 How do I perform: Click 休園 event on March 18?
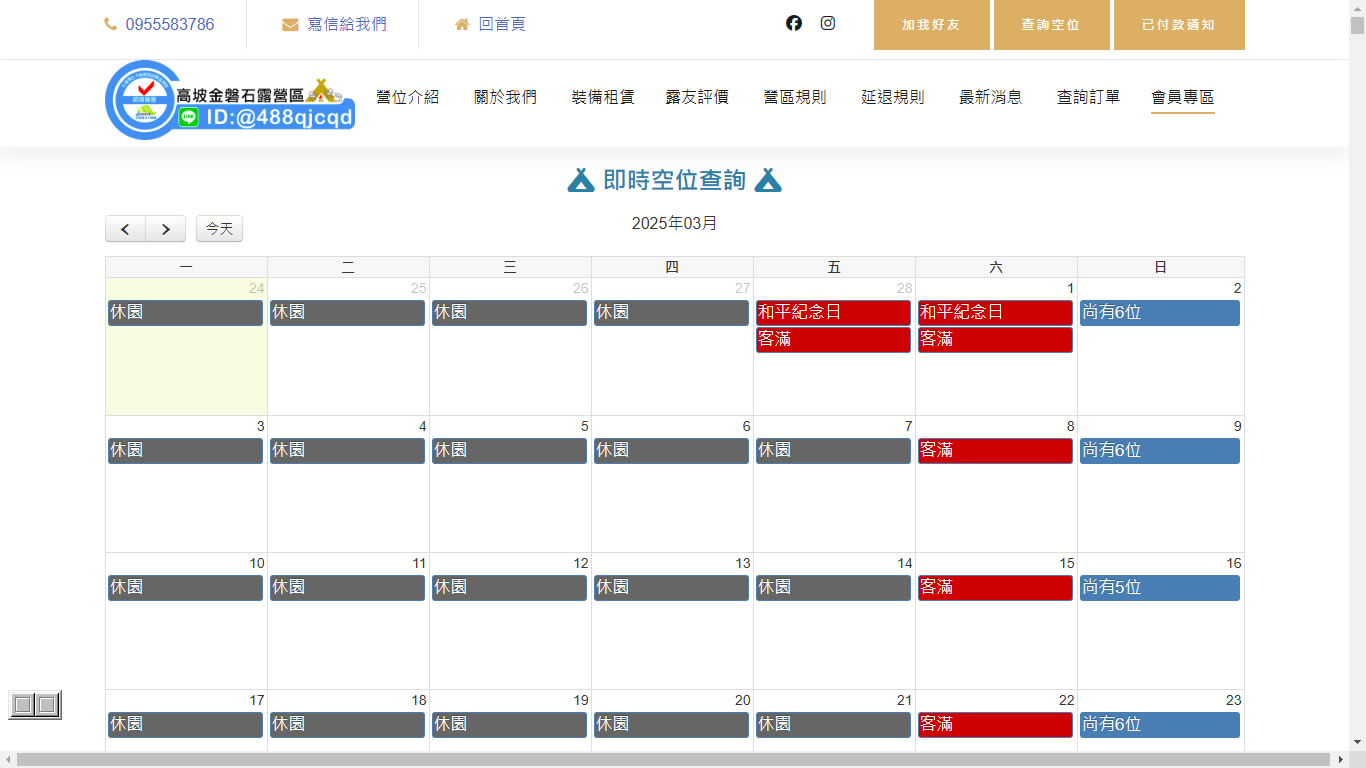pyautogui.click(x=348, y=725)
